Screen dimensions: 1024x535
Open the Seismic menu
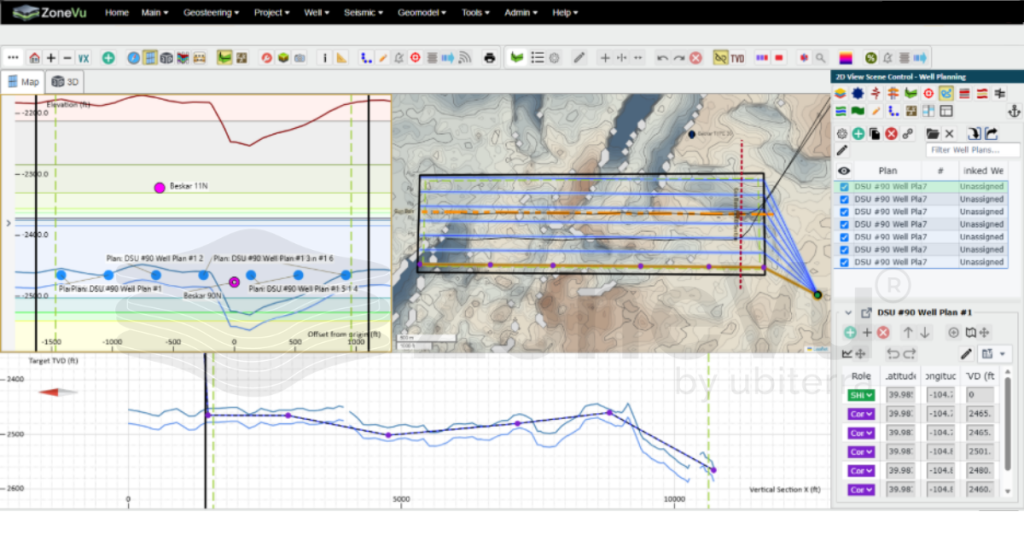click(363, 12)
